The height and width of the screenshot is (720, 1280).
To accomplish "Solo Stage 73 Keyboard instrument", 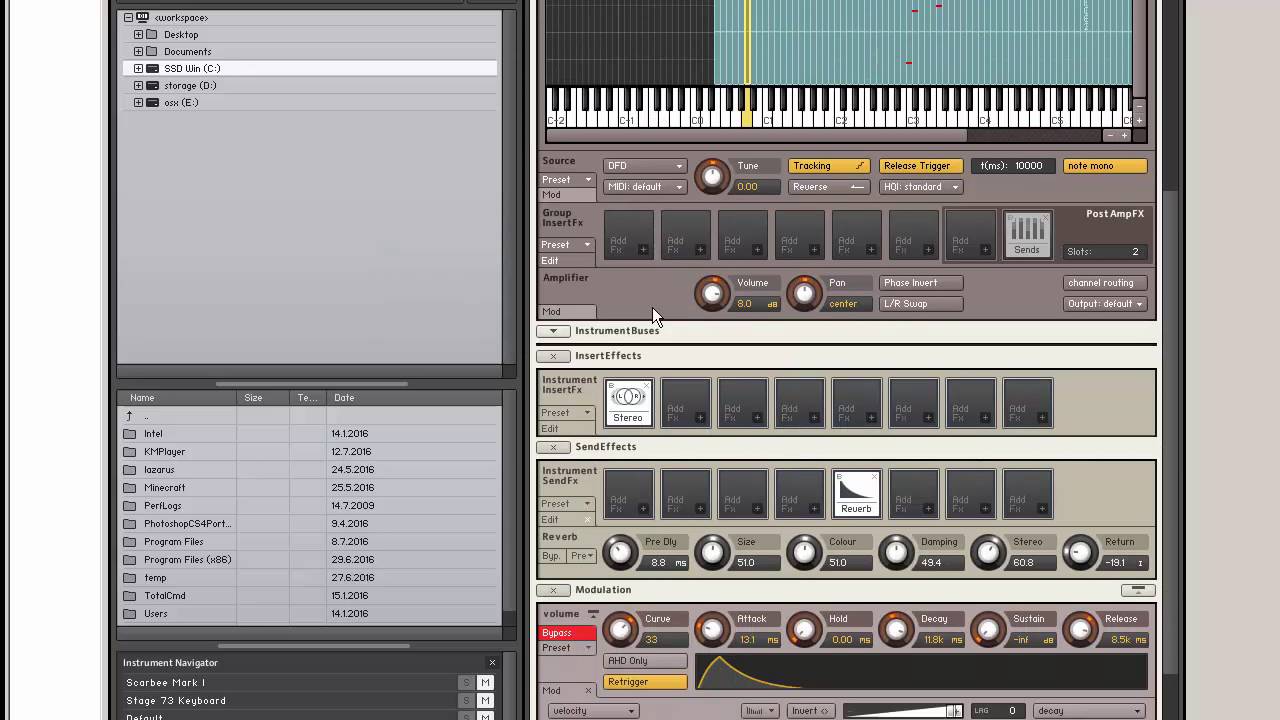I will 466,701.
